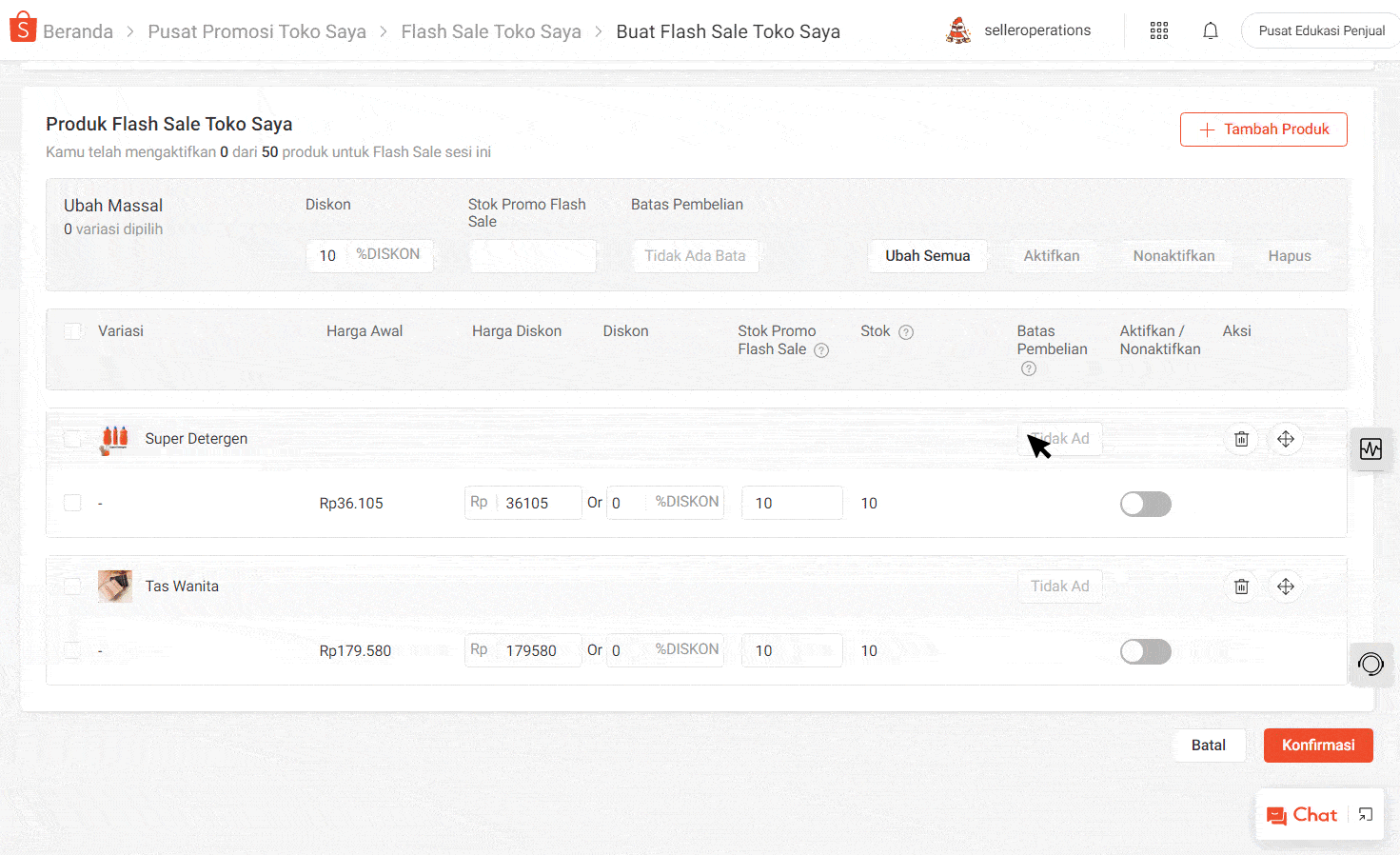
Task: Enable the Tas Wanita flash sale toggle
Action: pyautogui.click(x=1145, y=651)
